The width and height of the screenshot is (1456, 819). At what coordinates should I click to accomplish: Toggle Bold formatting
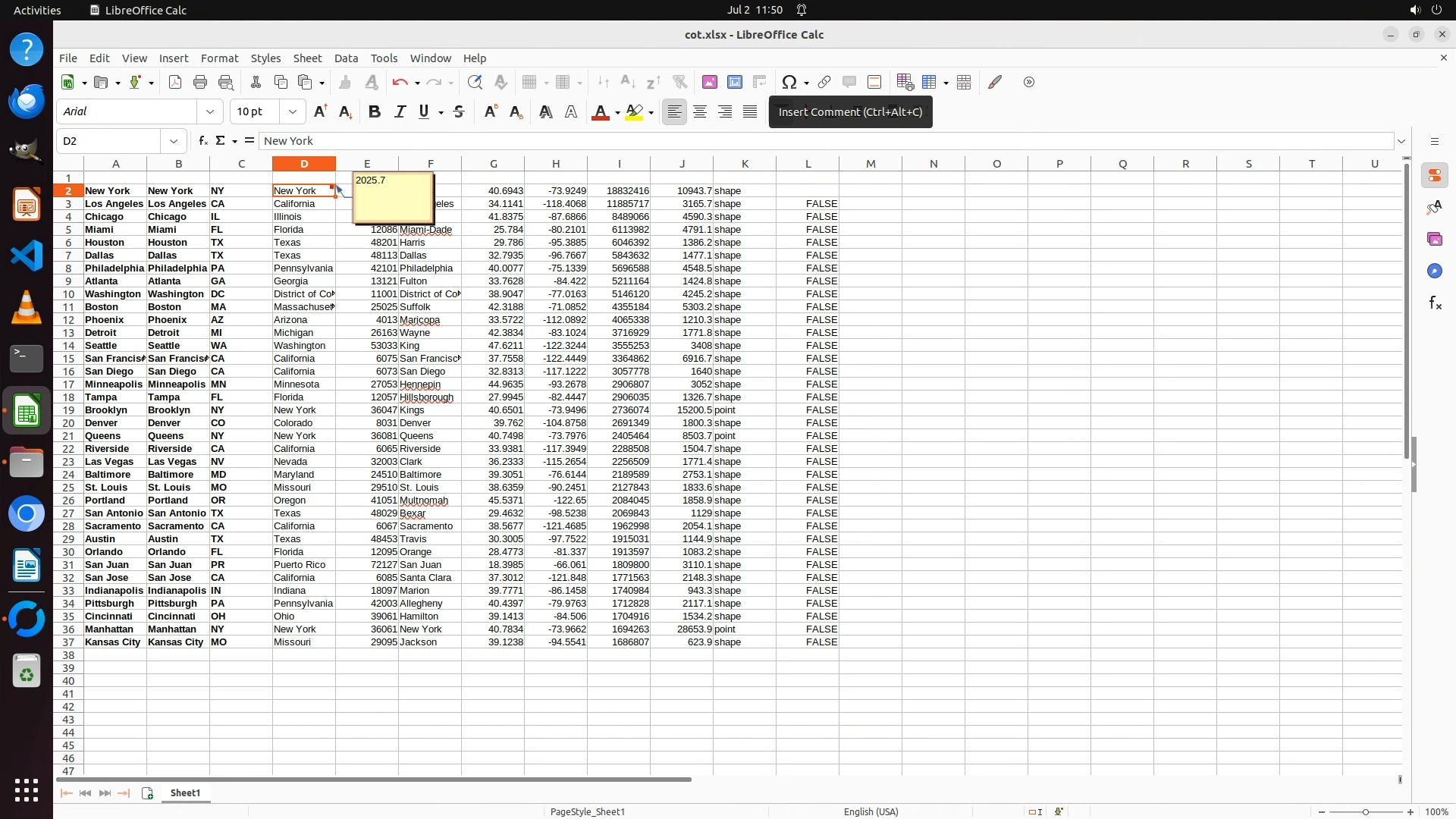tap(374, 112)
